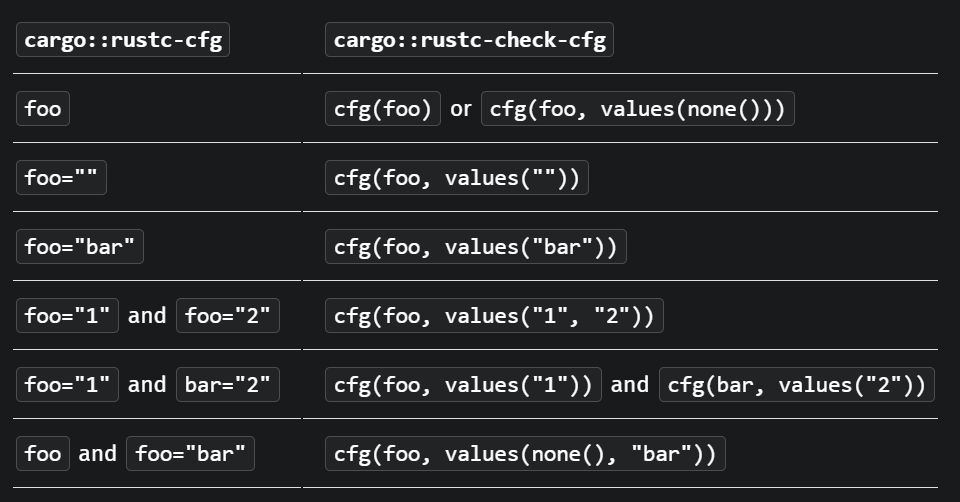Click the foo="2" code snippet

pyautogui.click(x=228, y=316)
